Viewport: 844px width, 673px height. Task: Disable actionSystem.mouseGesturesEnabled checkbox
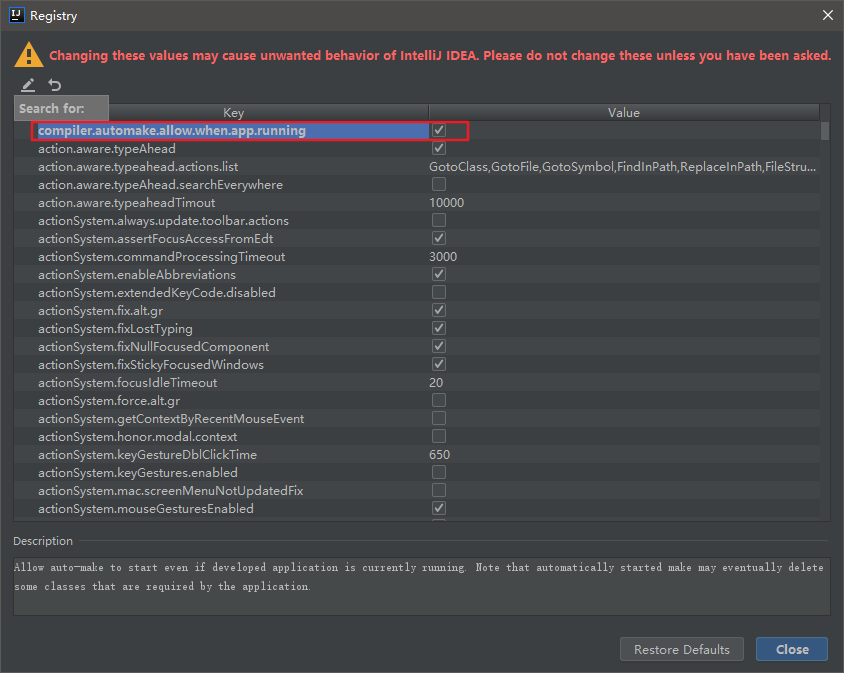point(439,508)
